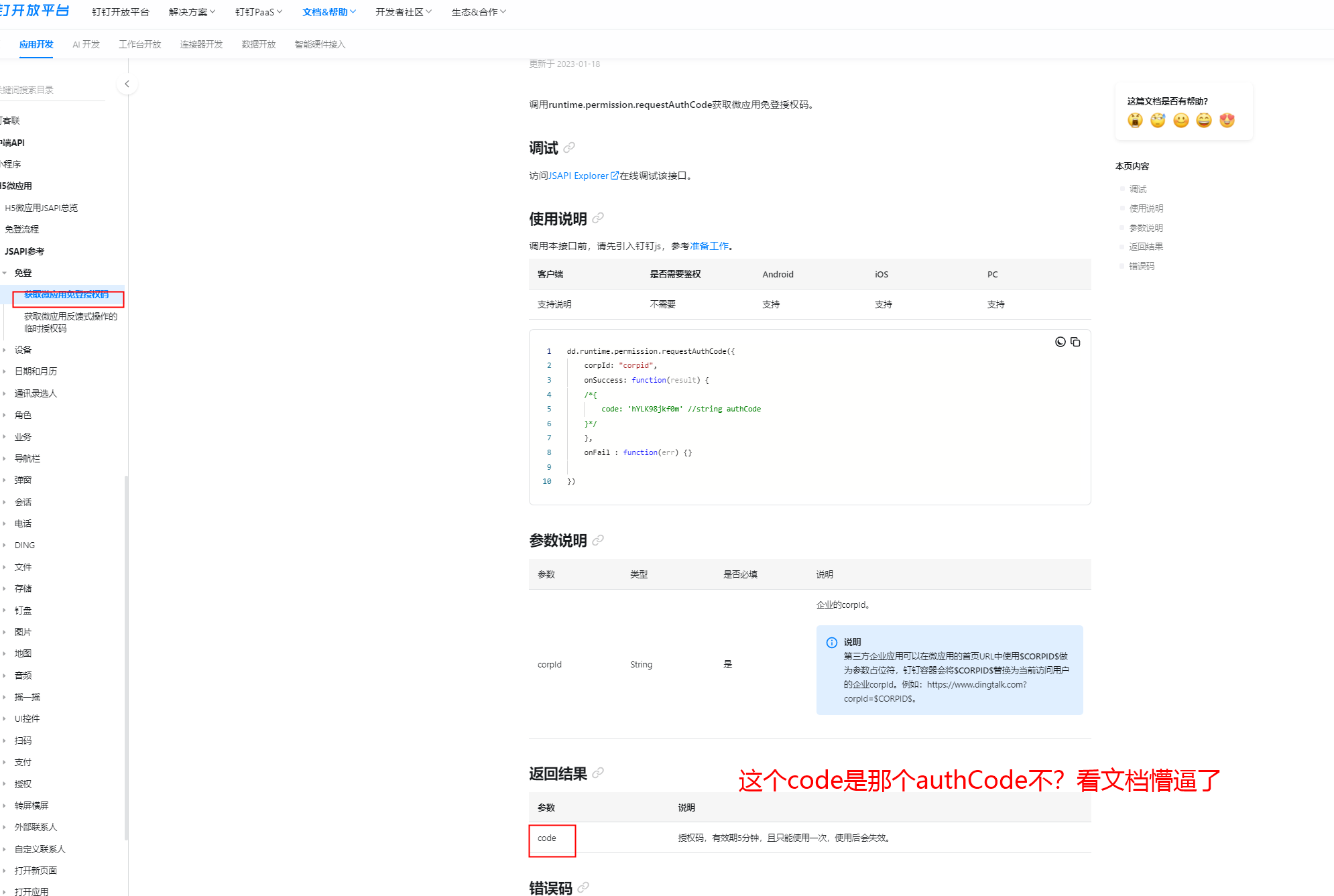Open the JSAPI Explorer link

pyautogui.click(x=583, y=176)
